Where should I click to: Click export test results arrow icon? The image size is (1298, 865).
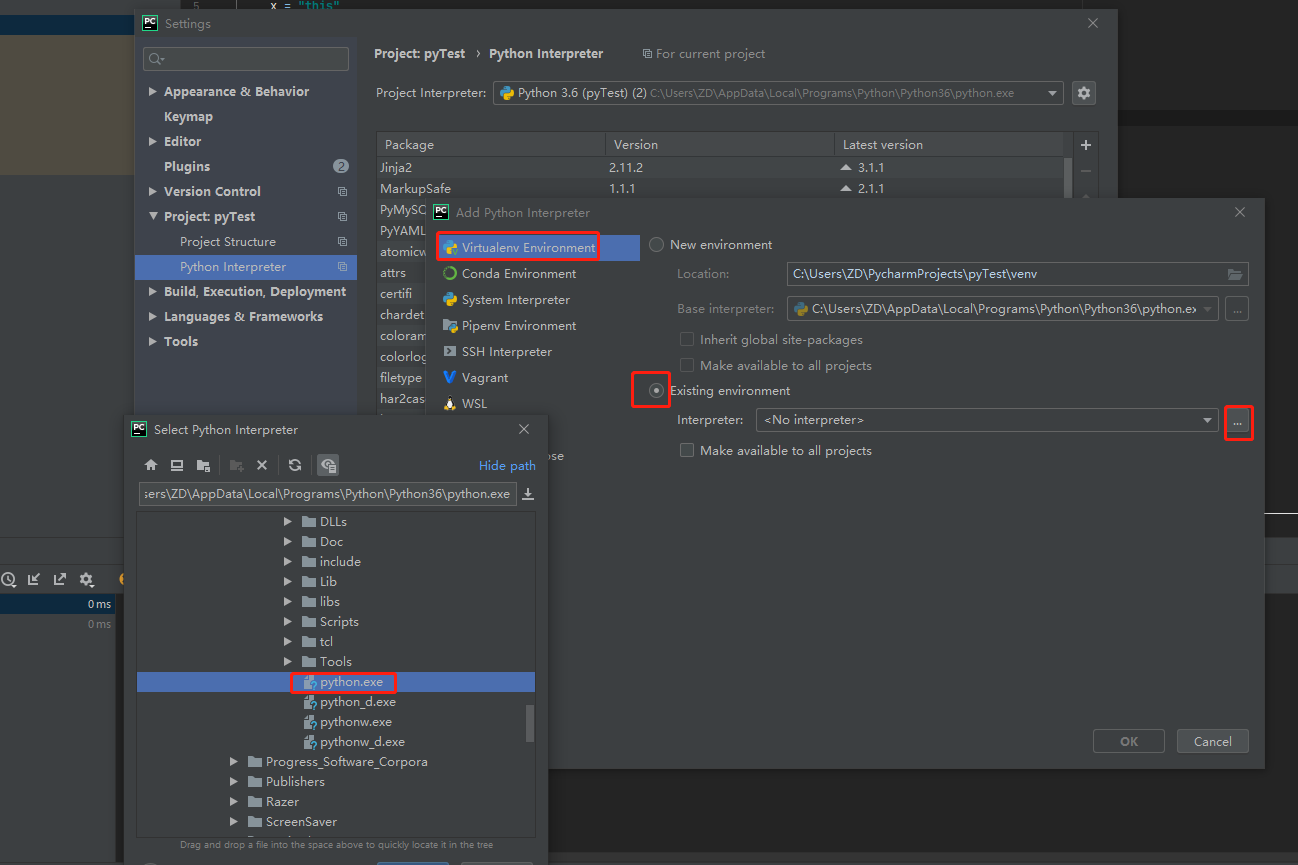coord(60,579)
